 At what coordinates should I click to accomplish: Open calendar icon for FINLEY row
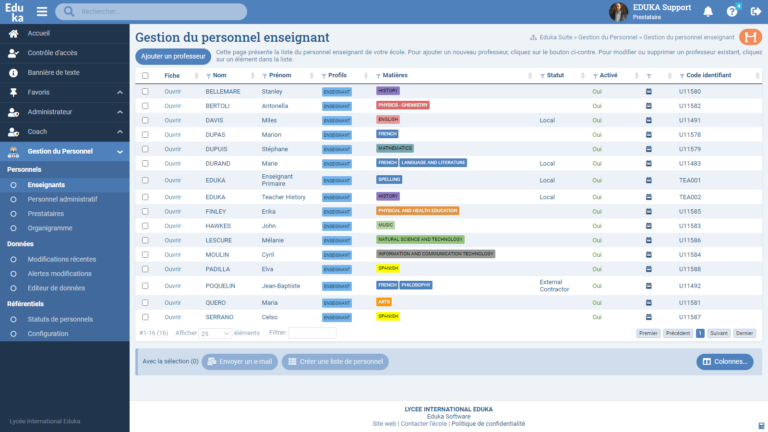click(x=648, y=212)
